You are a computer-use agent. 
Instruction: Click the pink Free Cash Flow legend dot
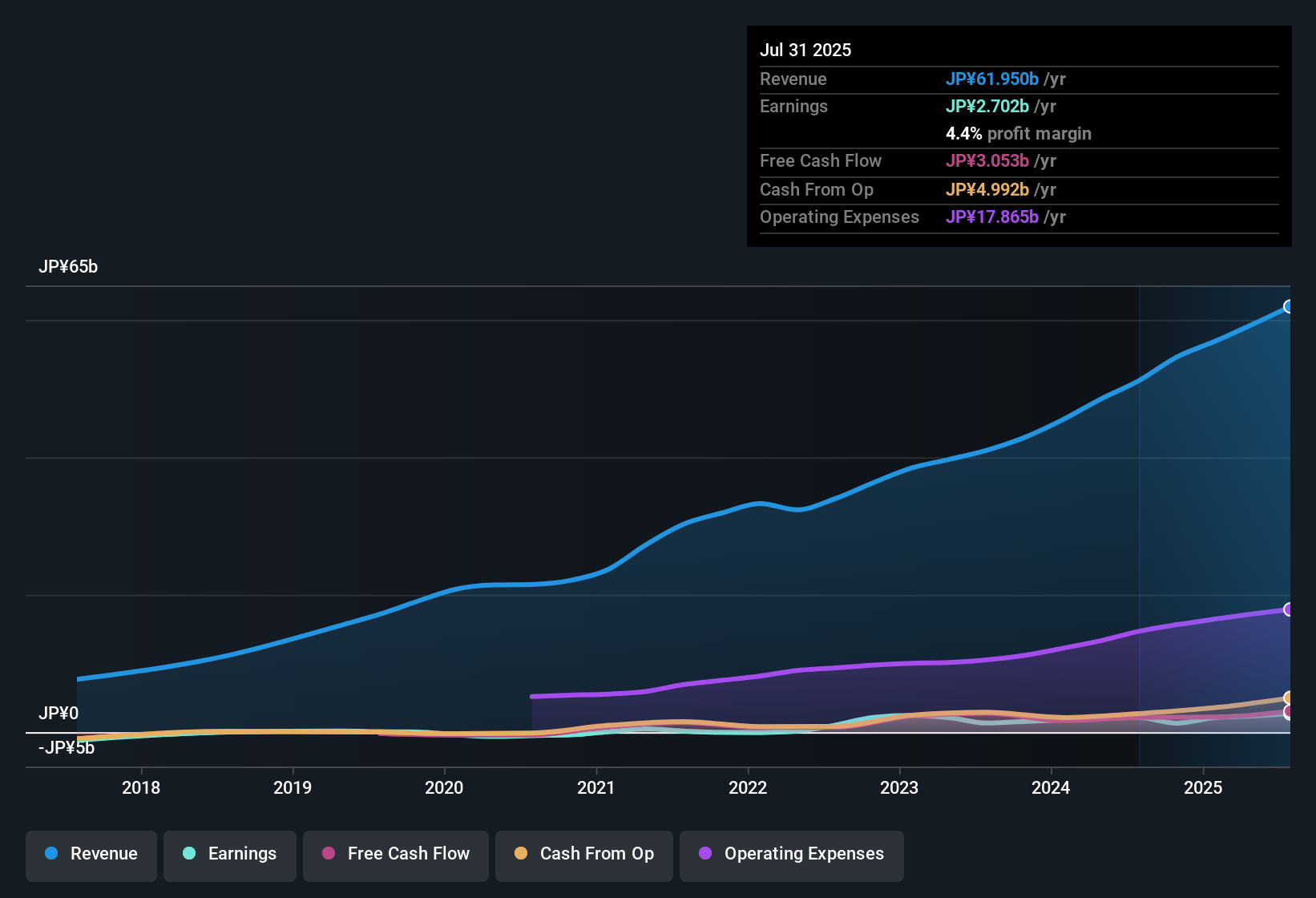click(x=328, y=853)
